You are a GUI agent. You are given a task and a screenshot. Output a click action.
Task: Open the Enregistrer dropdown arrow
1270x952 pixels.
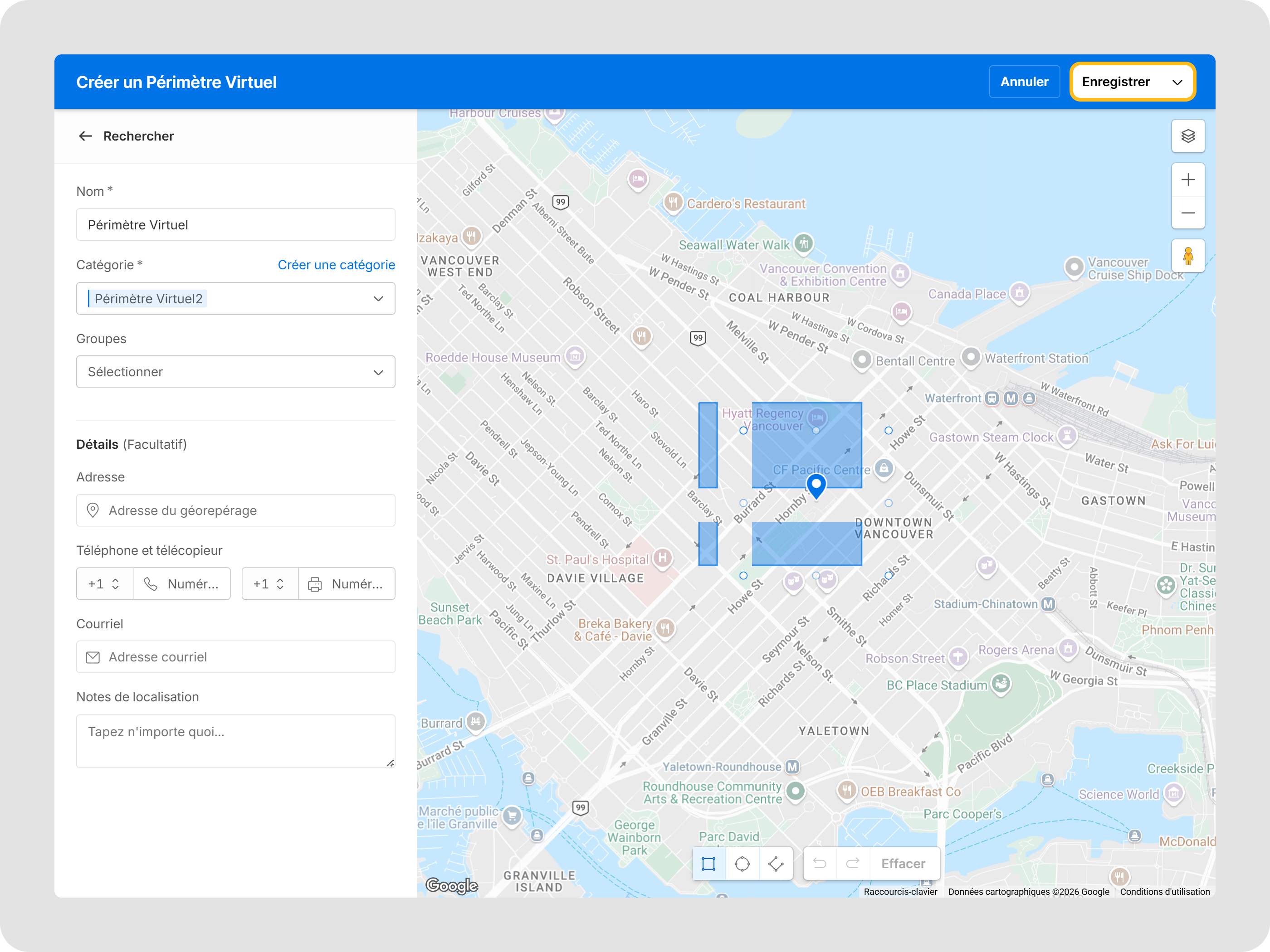(1177, 82)
